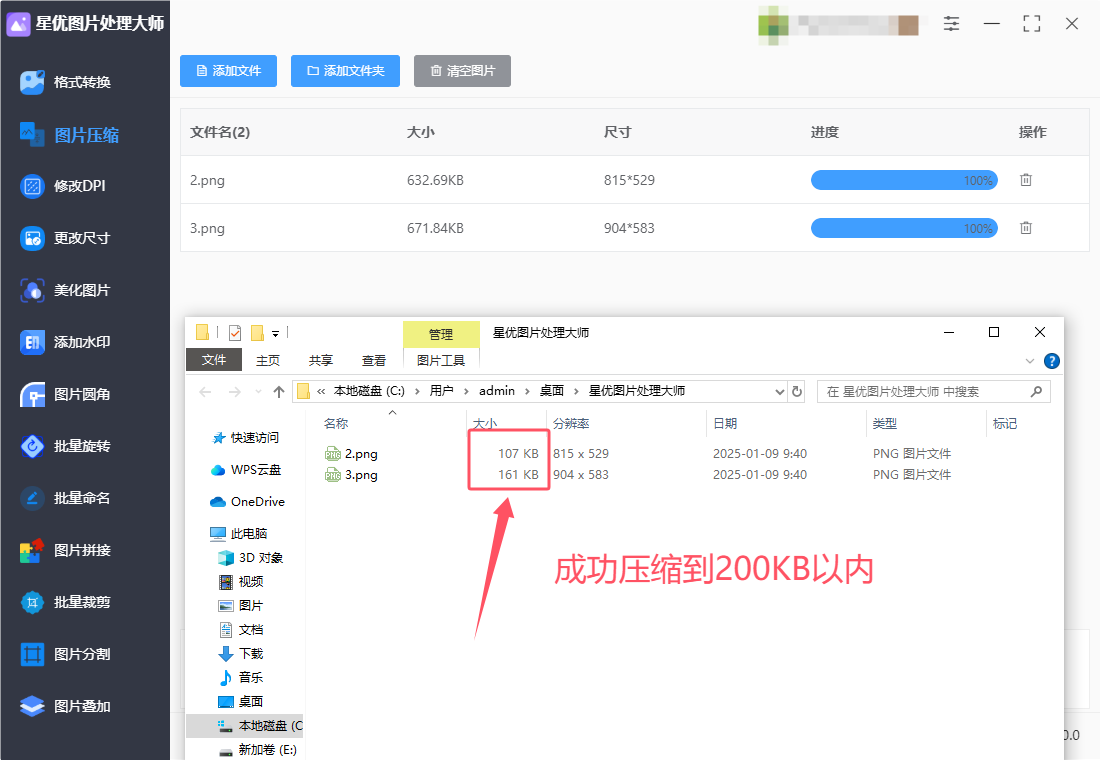Click 添加文件夹 button
The image size is (1100, 760).
[345, 71]
